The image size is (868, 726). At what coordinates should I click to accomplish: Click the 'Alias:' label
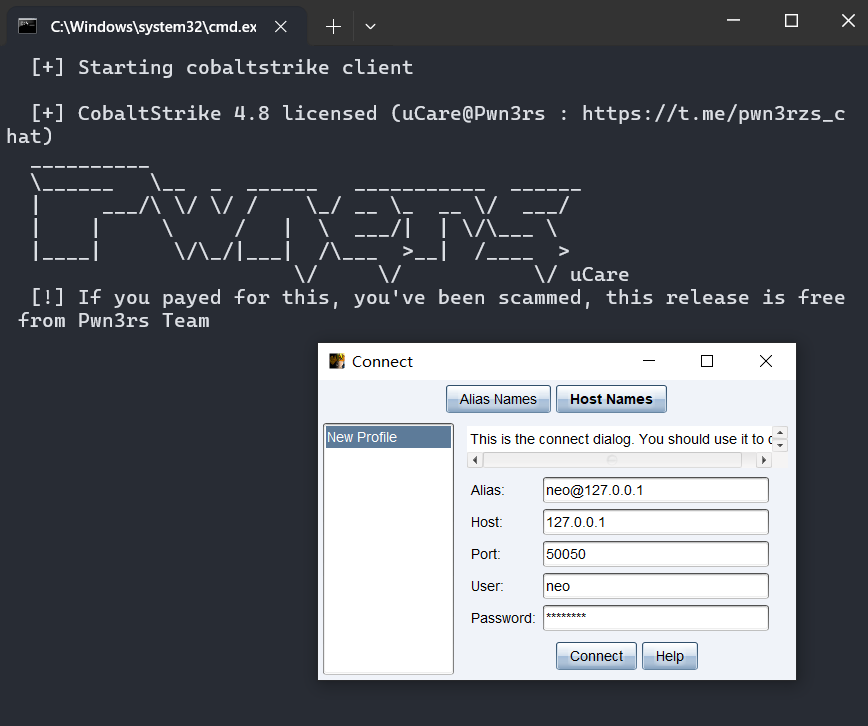click(487, 490)
